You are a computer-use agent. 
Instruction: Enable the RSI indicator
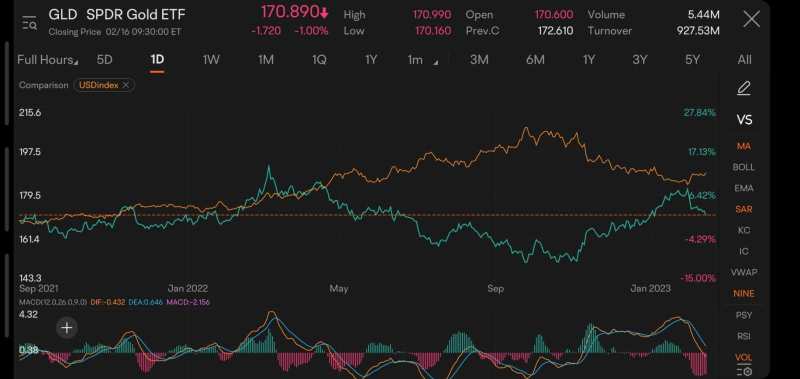coord(744,336)
